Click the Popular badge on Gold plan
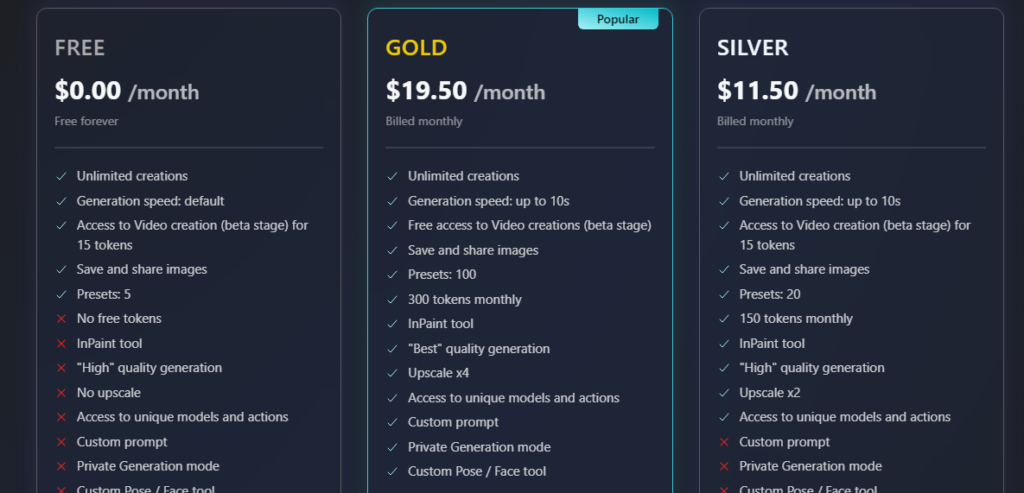Image resolution: width=1024 pixels, height=493 pixels. pyautogui.click(x=618, y=19)
